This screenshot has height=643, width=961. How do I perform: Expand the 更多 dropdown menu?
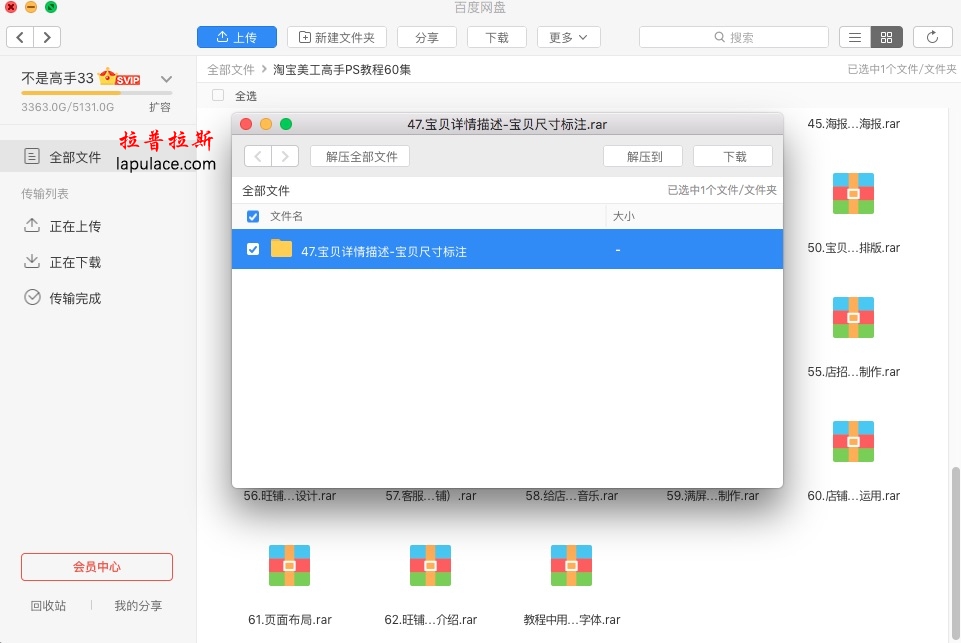coord(568,37)
